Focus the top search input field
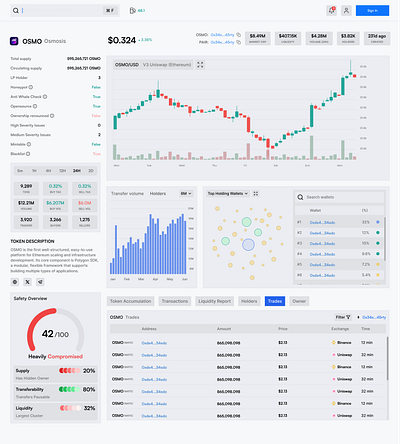The width and height of the screenshot is (400, 444). click(x=65, y=11)
